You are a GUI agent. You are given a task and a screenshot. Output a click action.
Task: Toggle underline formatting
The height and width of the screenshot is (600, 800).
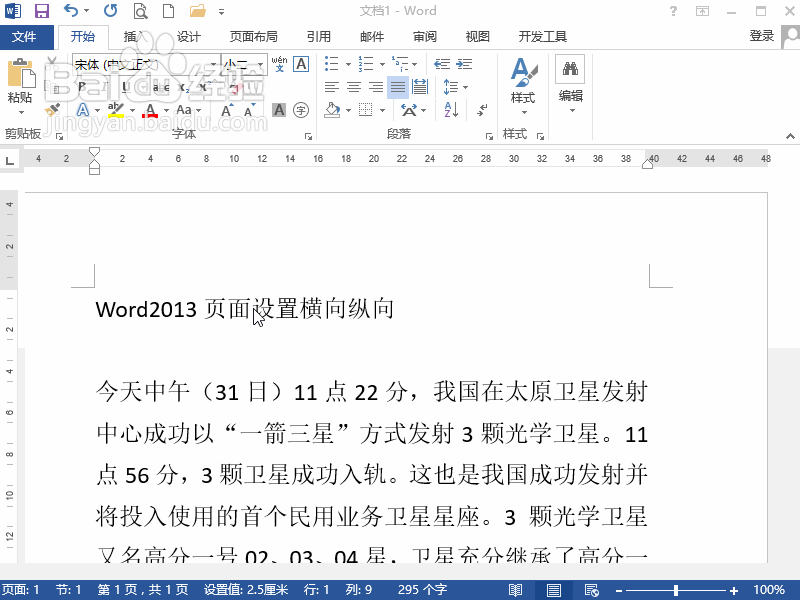[124, 86]
